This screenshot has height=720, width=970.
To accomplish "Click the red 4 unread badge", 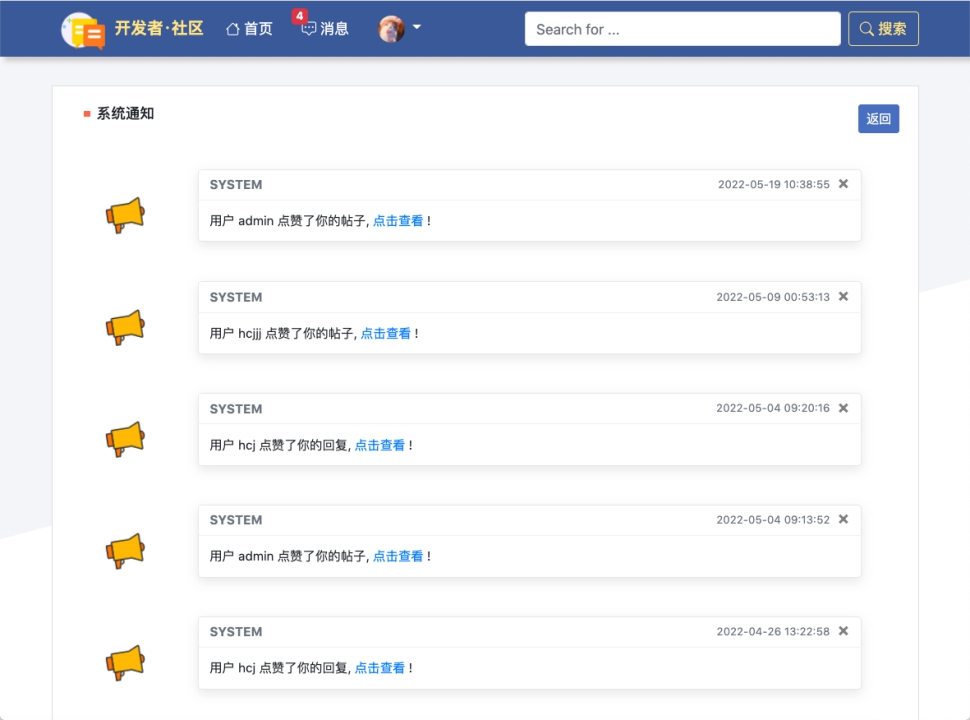I will [299, 16].
